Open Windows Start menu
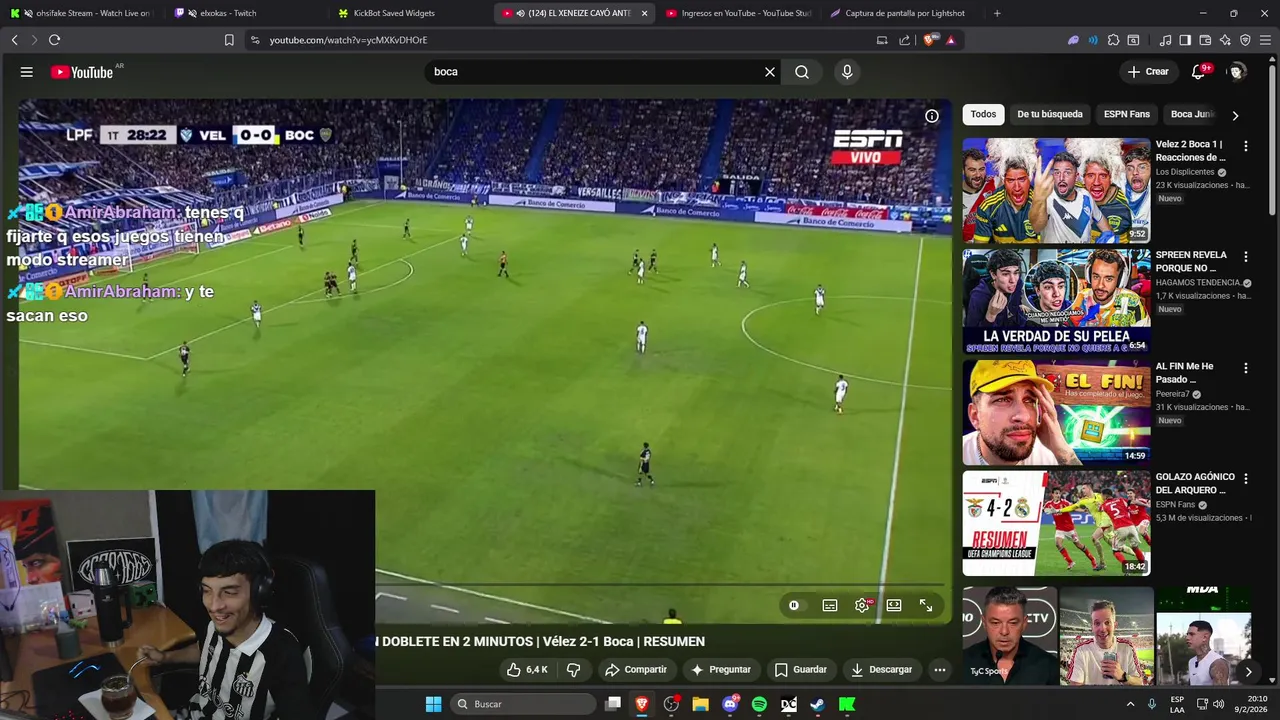 pos(433,704)
